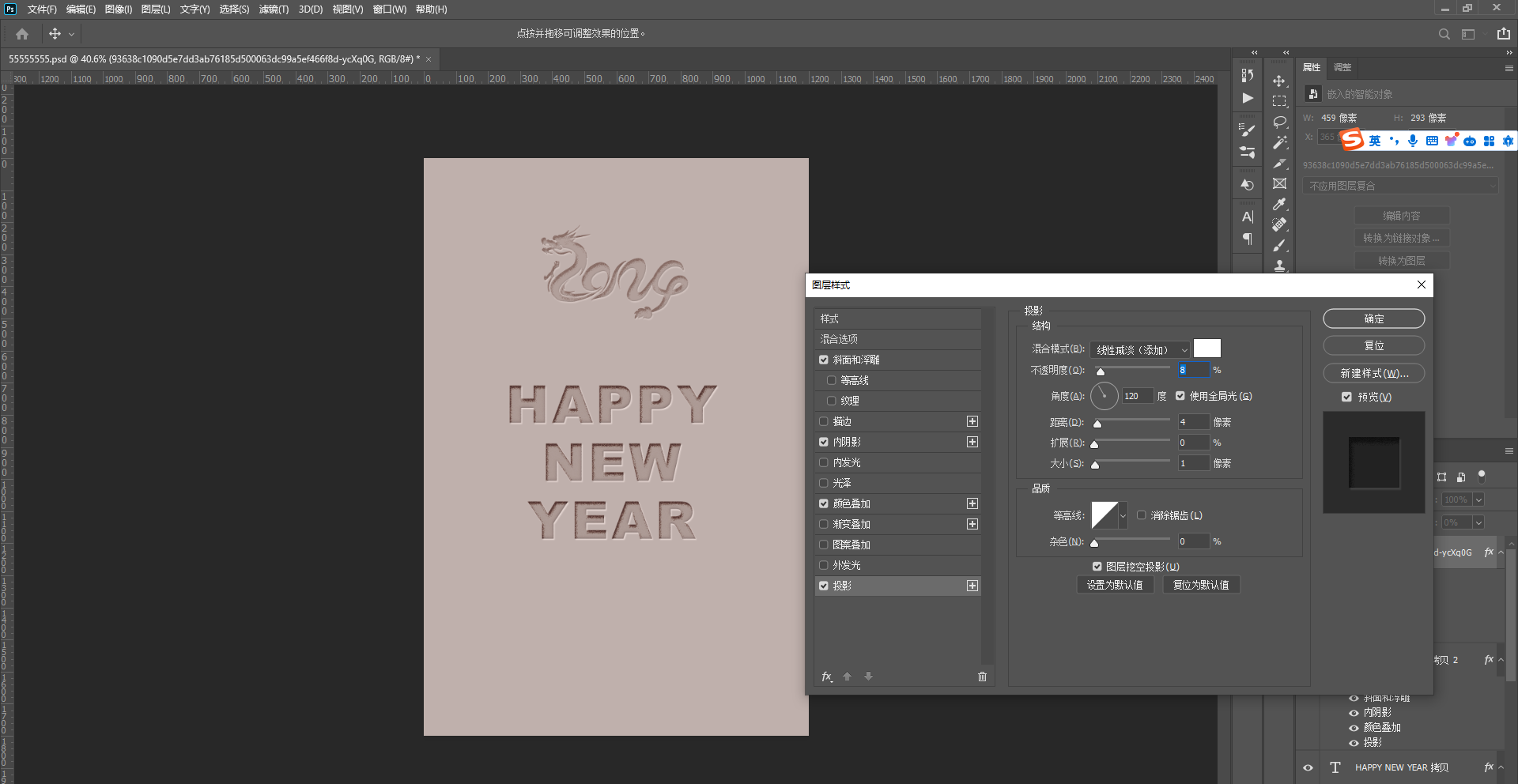Select the Rectangular Marquee tool
The width and height of the screenshot is (1518, 784).
pos(1279,102)
